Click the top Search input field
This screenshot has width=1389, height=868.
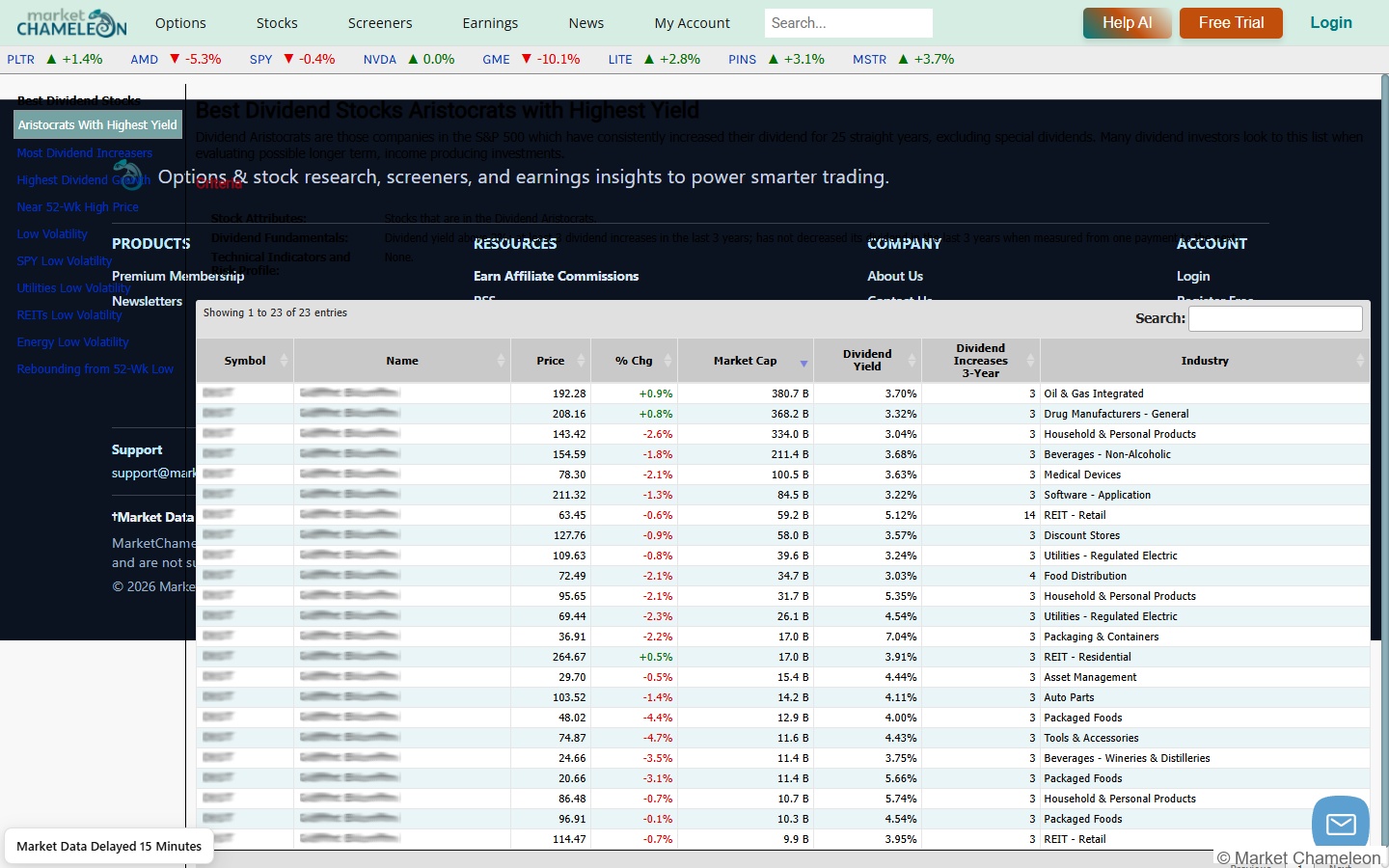[x=849, y=23]
